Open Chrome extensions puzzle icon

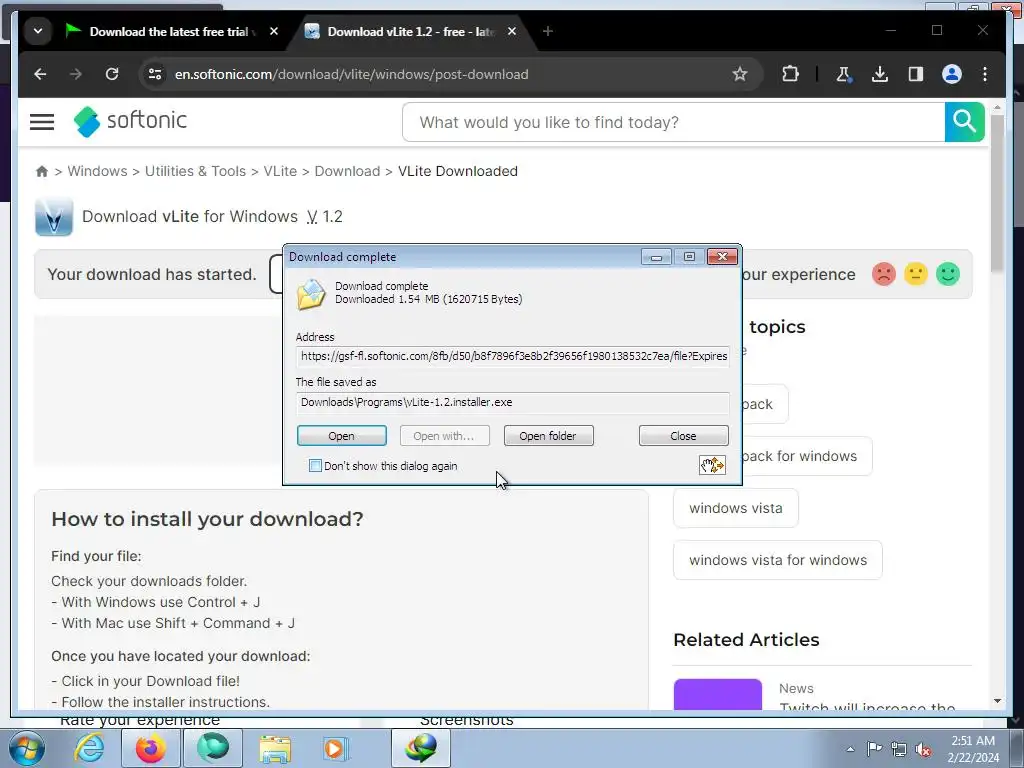pos(790,74)
